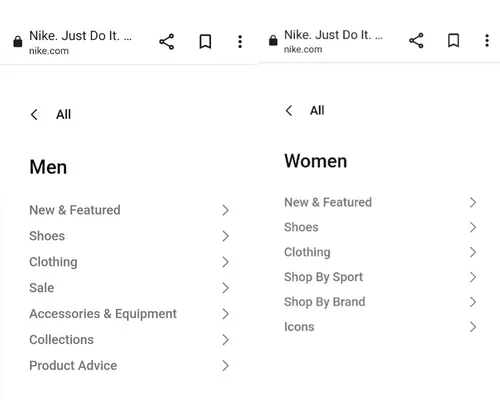
Task: Expand chevron next to Men's Clothing
Action: [x=226, y=262]
